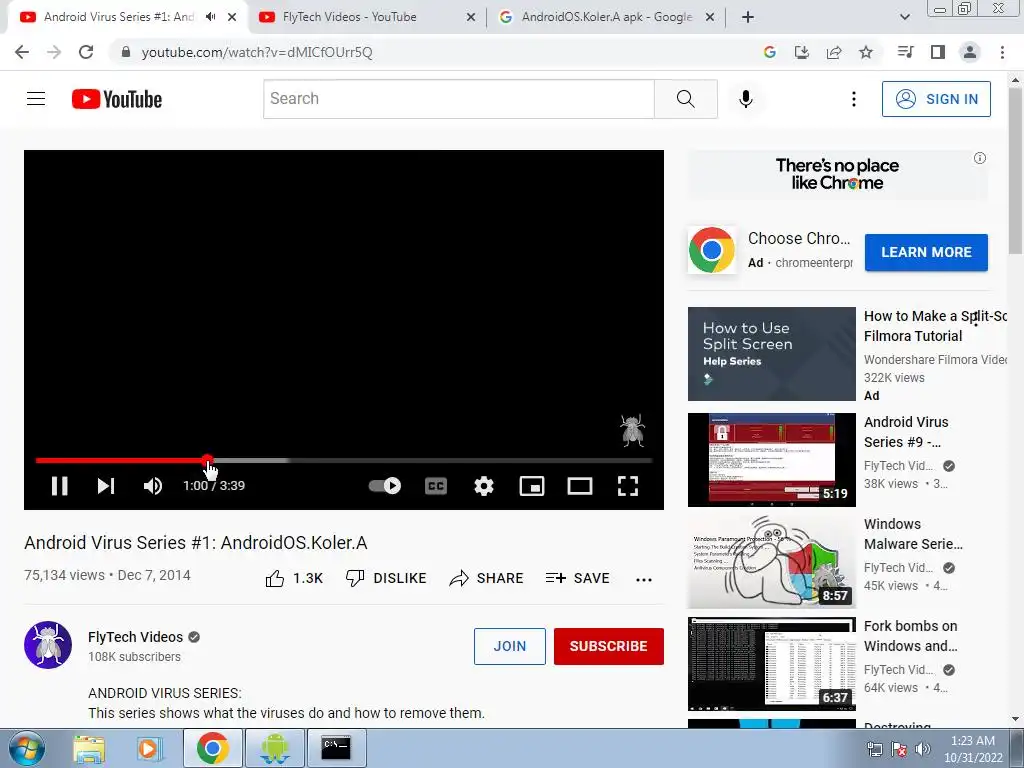Viewport: 1024px width, 768px height.
Task: Open the Split Screen Filmora thumbnail
Action: coord(771,354)
